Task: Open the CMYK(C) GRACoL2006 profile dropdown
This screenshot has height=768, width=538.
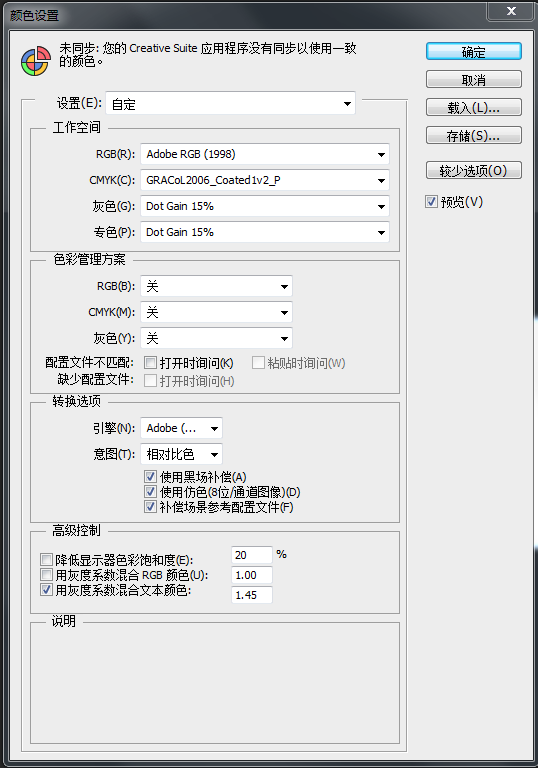Action: (x=265, y=180)
